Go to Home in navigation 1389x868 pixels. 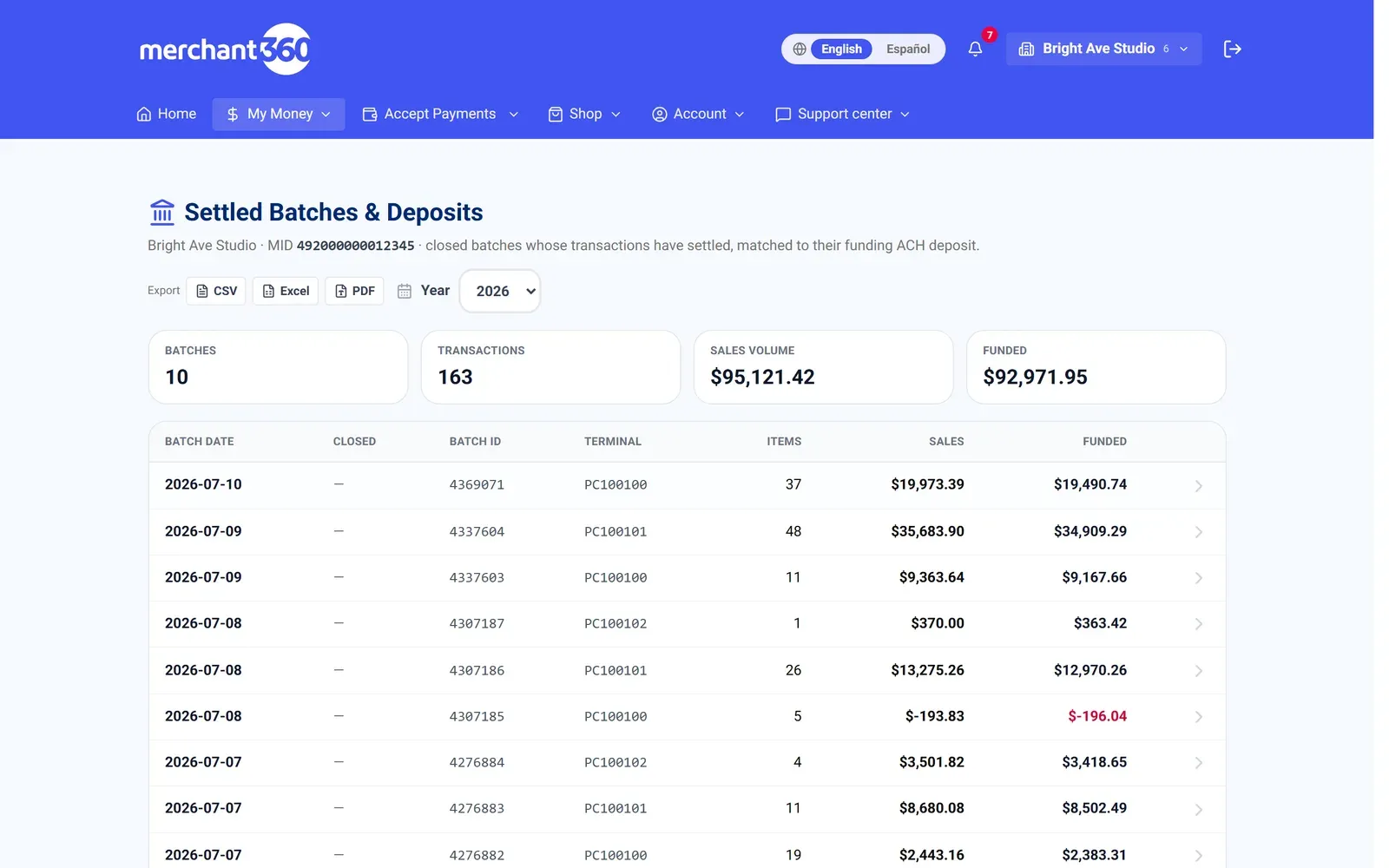(167, 114)
